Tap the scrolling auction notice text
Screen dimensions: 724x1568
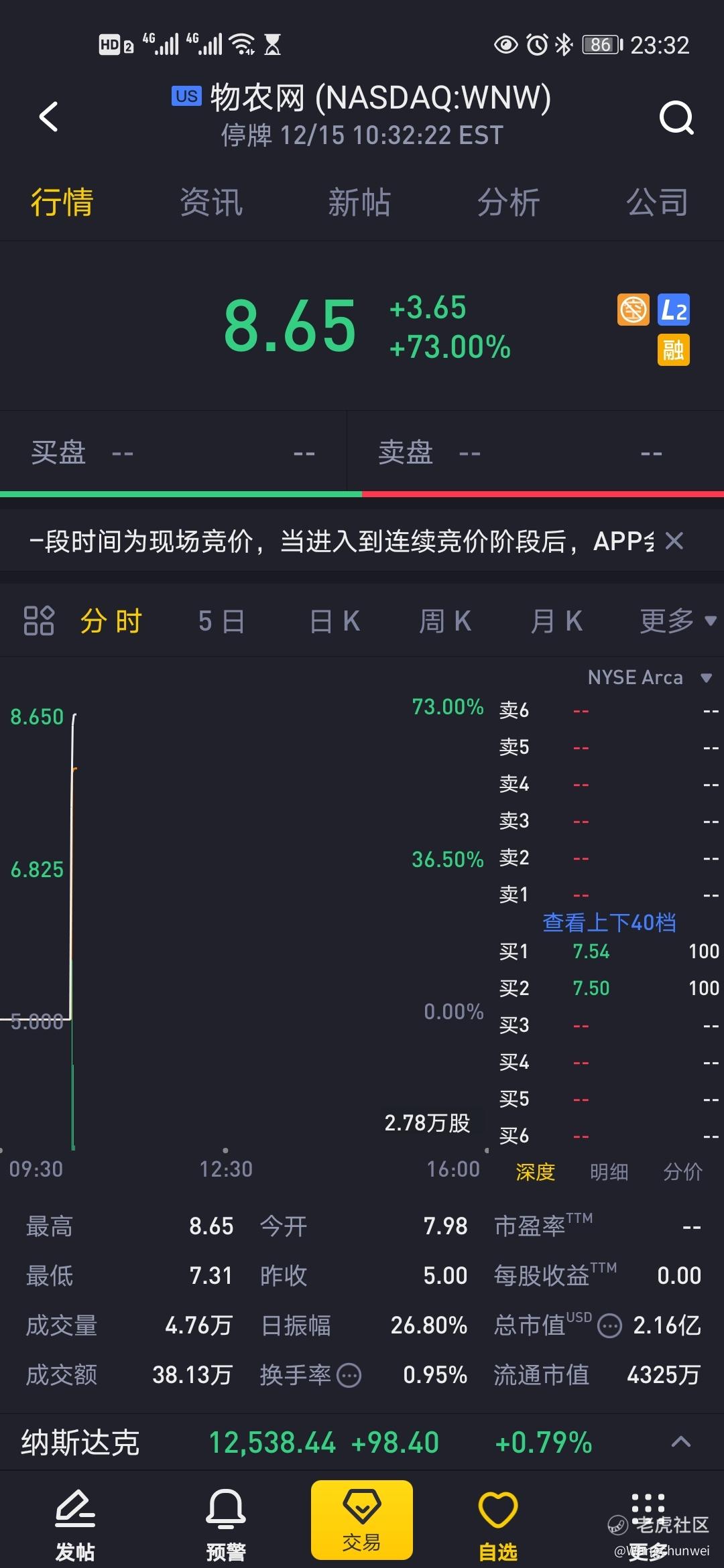(341, 541)
